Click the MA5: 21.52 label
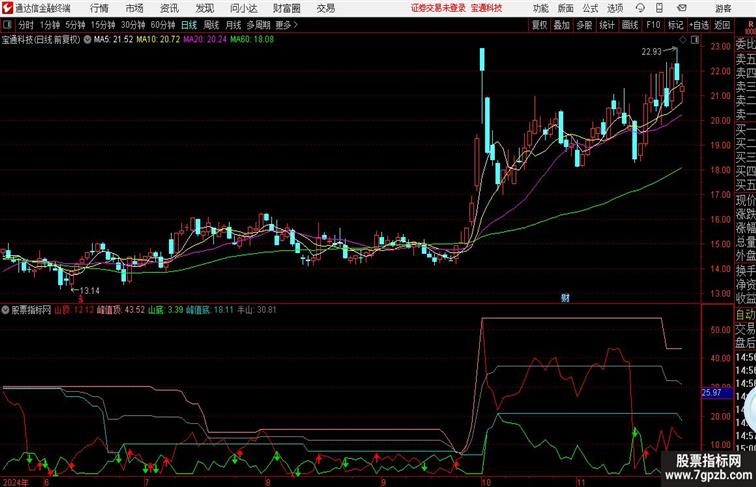 pos(113,40)
